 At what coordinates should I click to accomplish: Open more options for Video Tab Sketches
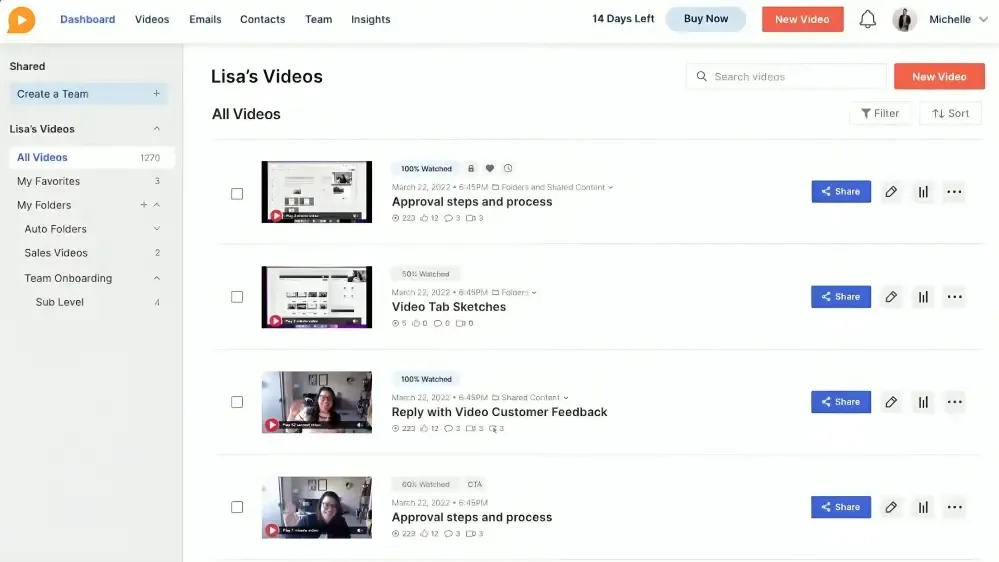click(954, 297)
